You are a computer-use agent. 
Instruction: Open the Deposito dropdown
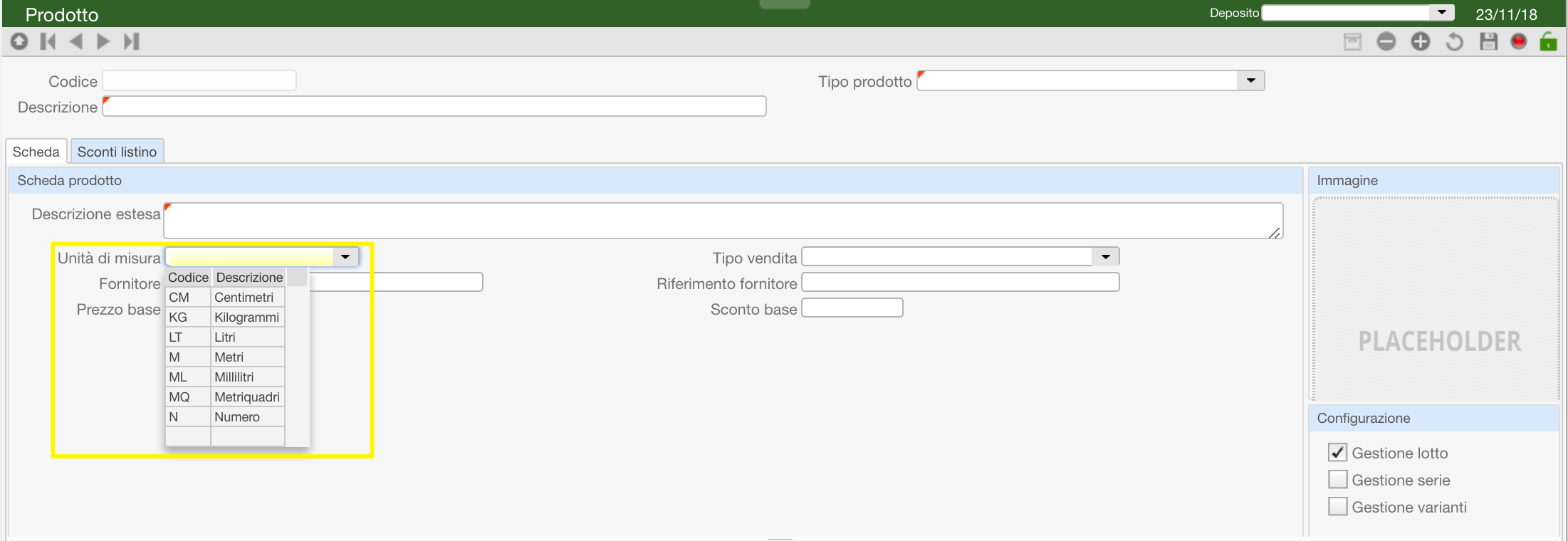pos(1441,13)
